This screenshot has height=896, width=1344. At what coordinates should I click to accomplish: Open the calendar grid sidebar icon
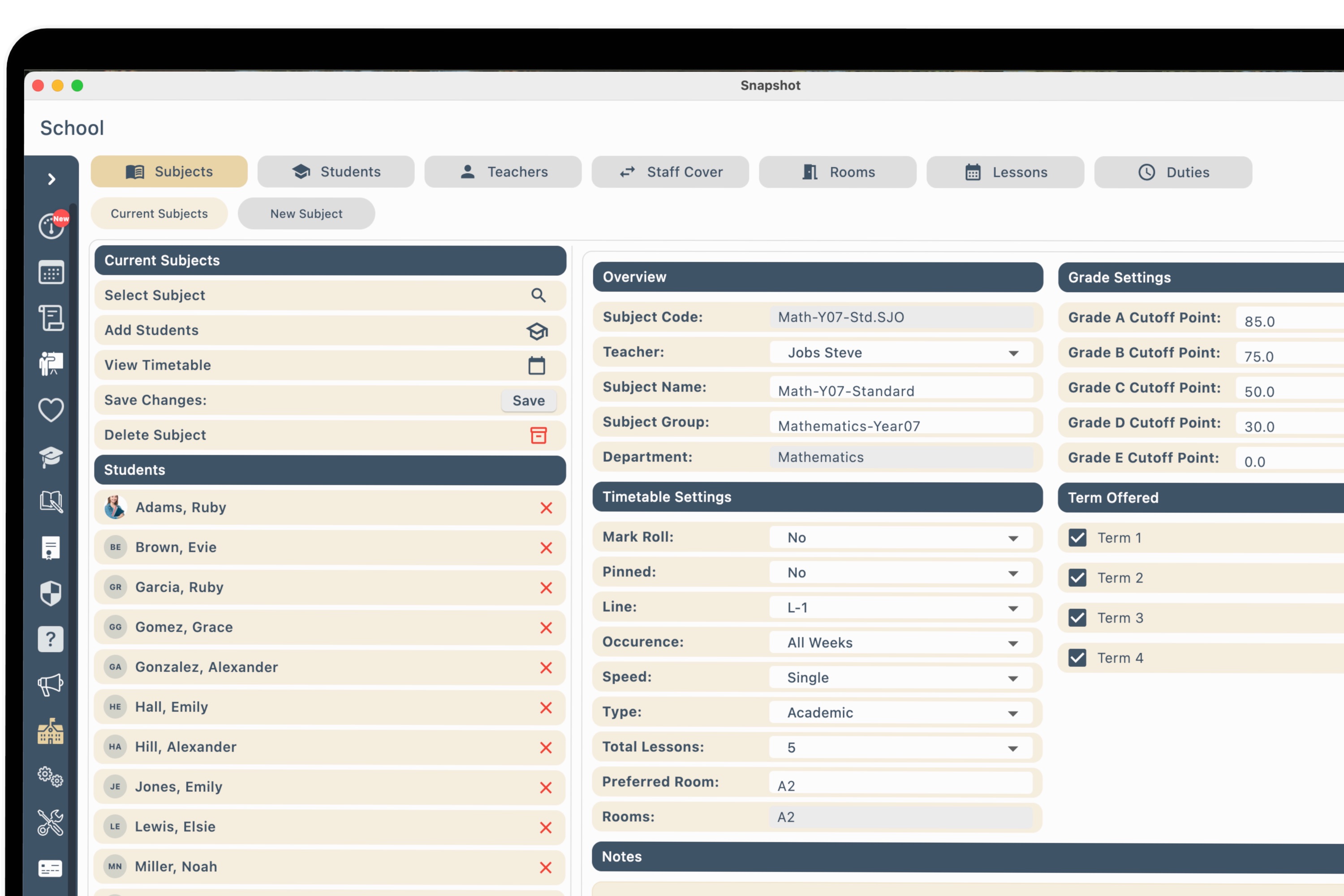click(x=52, y=272)
